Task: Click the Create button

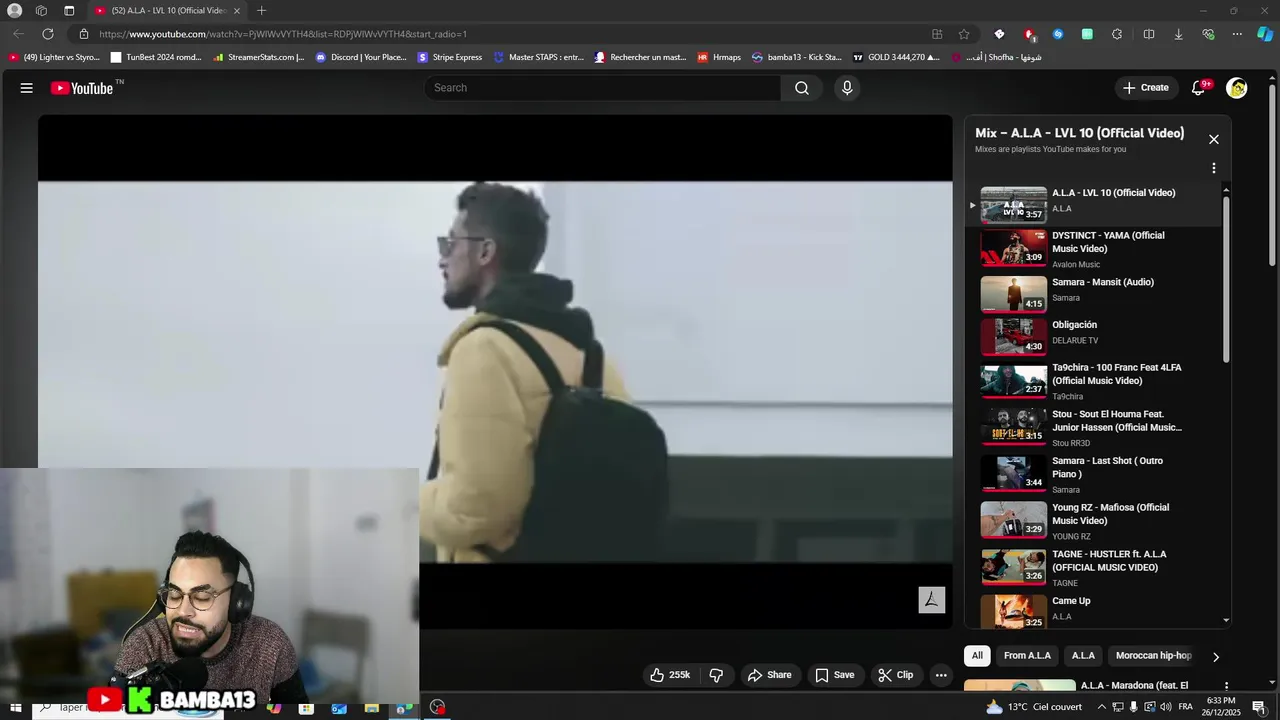Action: click(x=1146, y=88)
